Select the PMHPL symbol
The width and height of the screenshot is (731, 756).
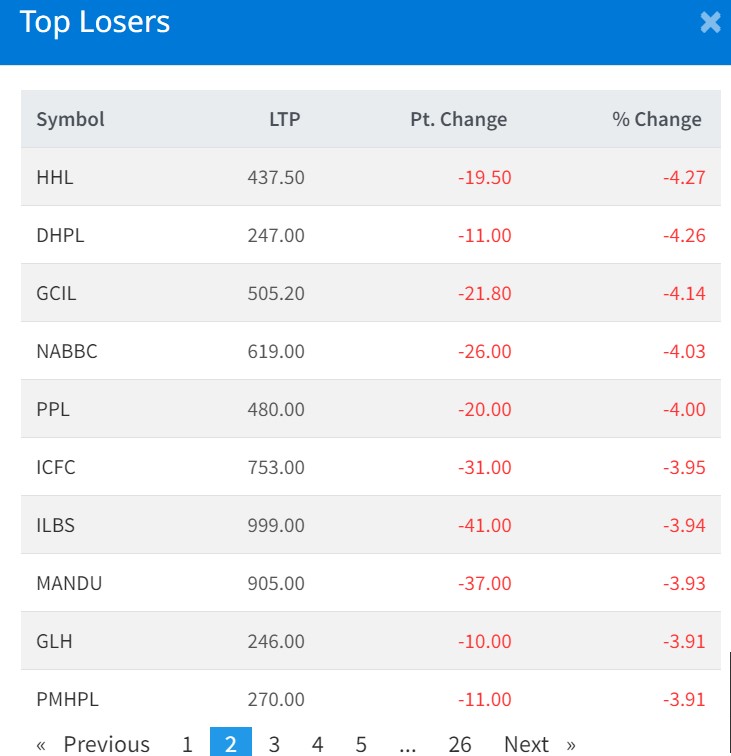[x=68, y=699]
